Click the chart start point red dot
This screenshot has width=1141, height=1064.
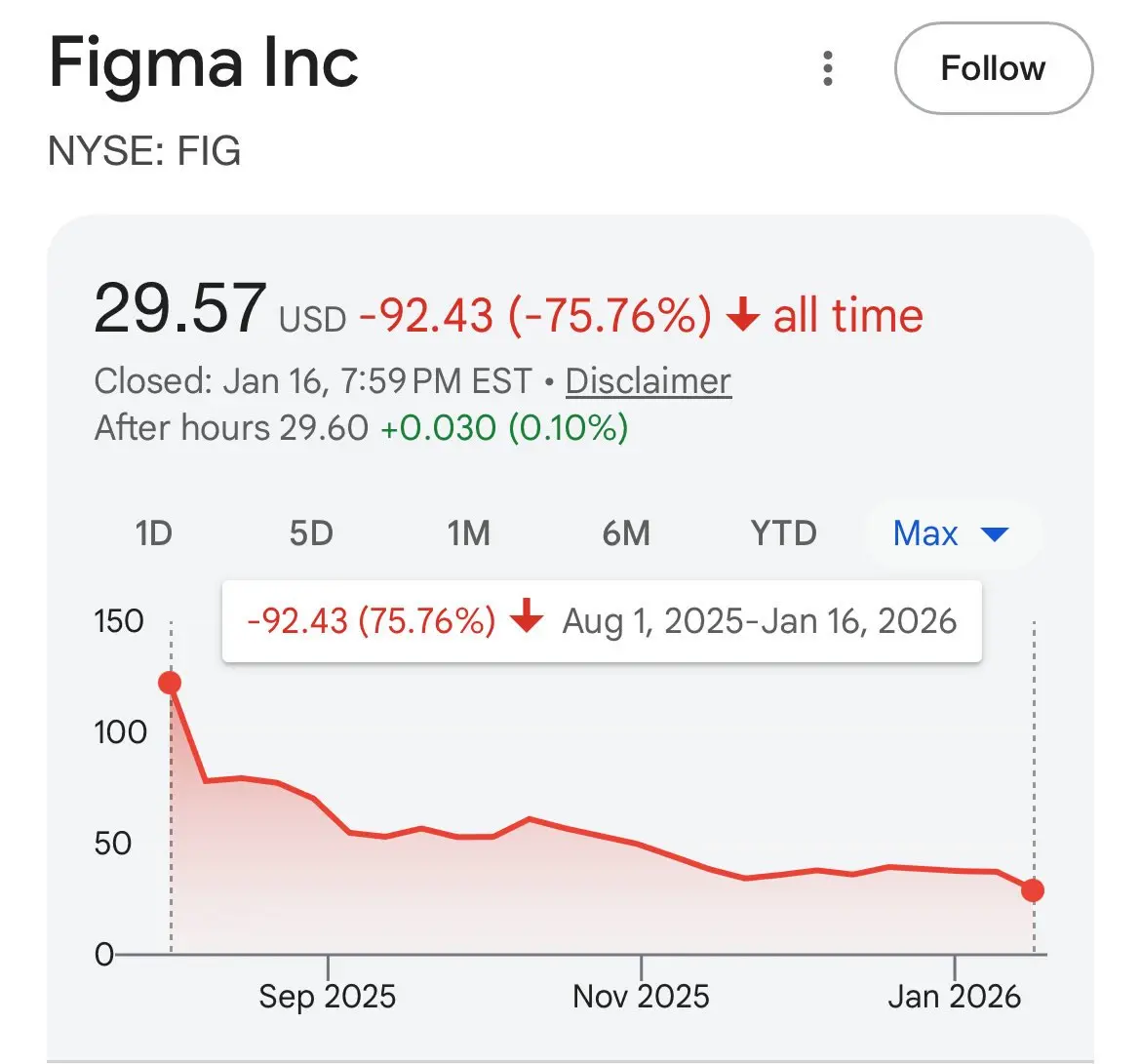[x=170, y=683]
